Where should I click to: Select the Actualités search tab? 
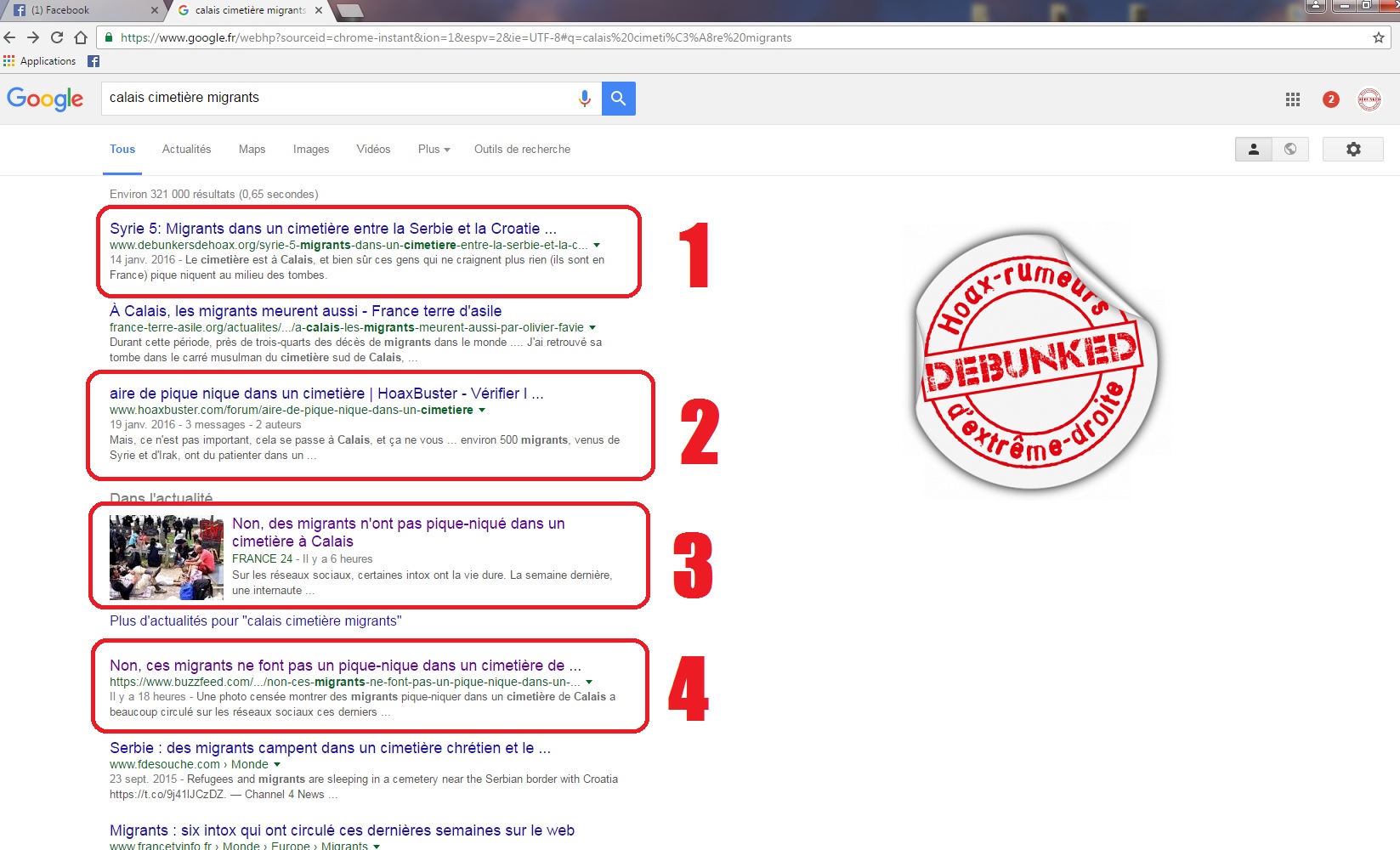pos(186,149)
